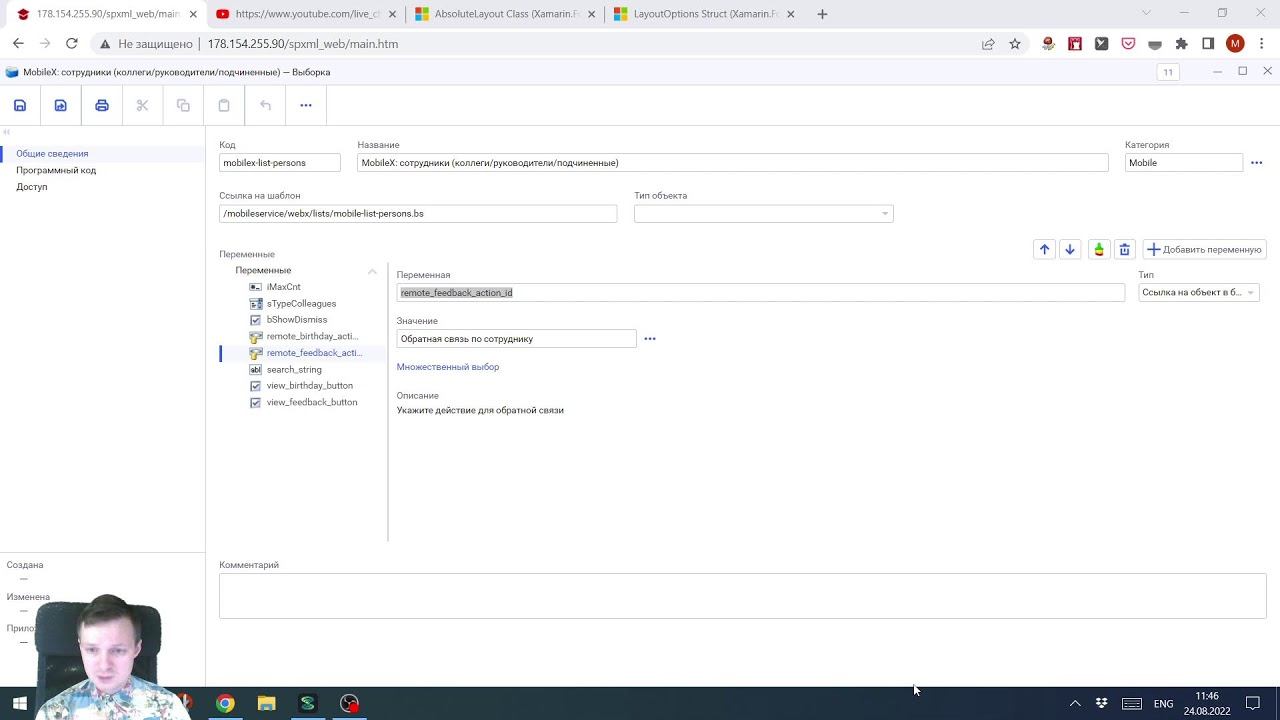Image resolution: width=1280 pixels, height=720 pixels.
Task: Click the green and orange variable button
Action: pyautogui.click(x=1099, y=250)
